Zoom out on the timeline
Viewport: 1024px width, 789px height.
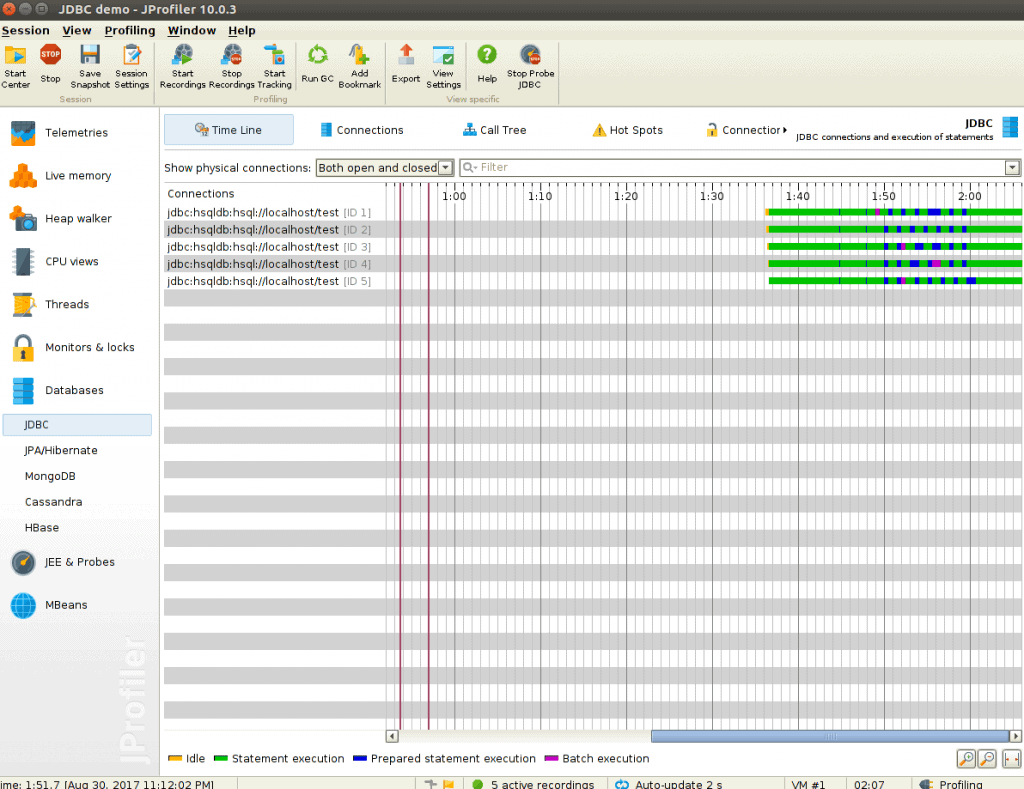(x=987, y=758)
